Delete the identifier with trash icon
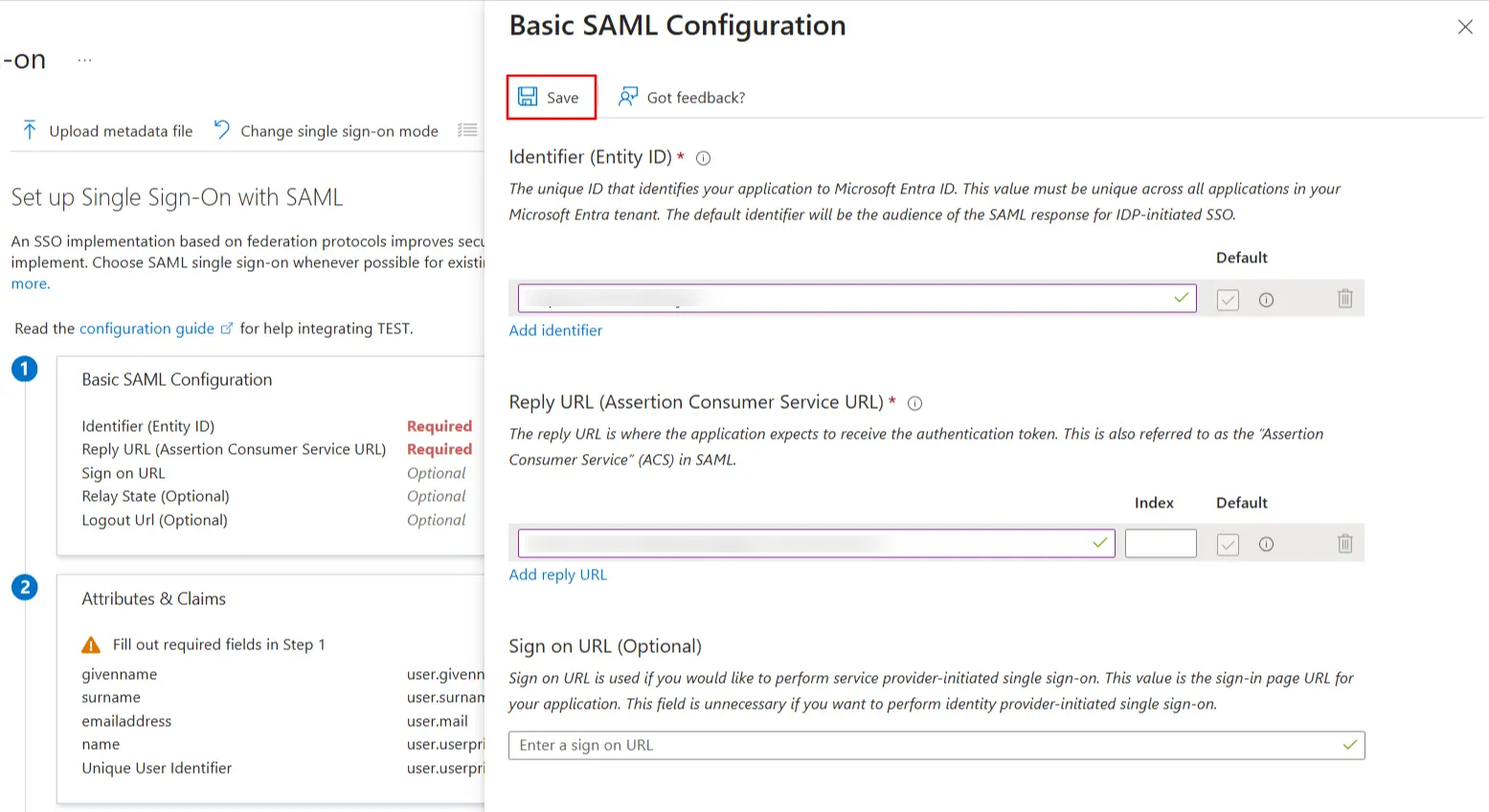1489x812 pixels. click(x=1344, y=299)
